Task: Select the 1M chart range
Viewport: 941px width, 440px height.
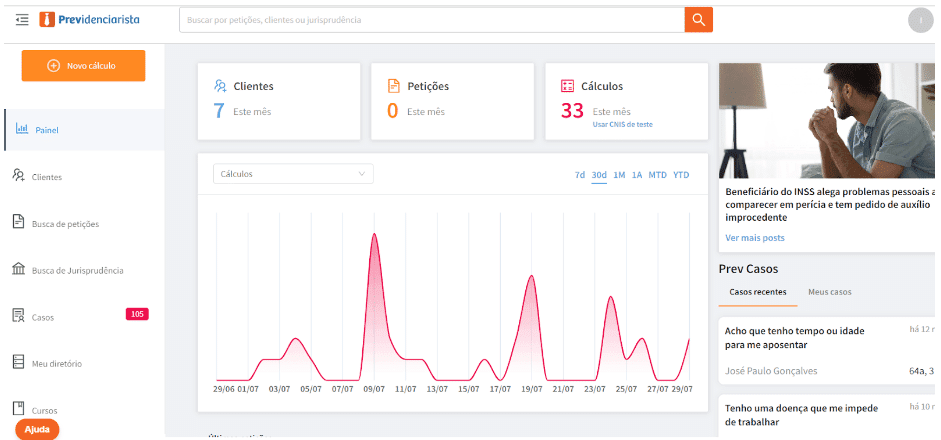Action: 619,175
